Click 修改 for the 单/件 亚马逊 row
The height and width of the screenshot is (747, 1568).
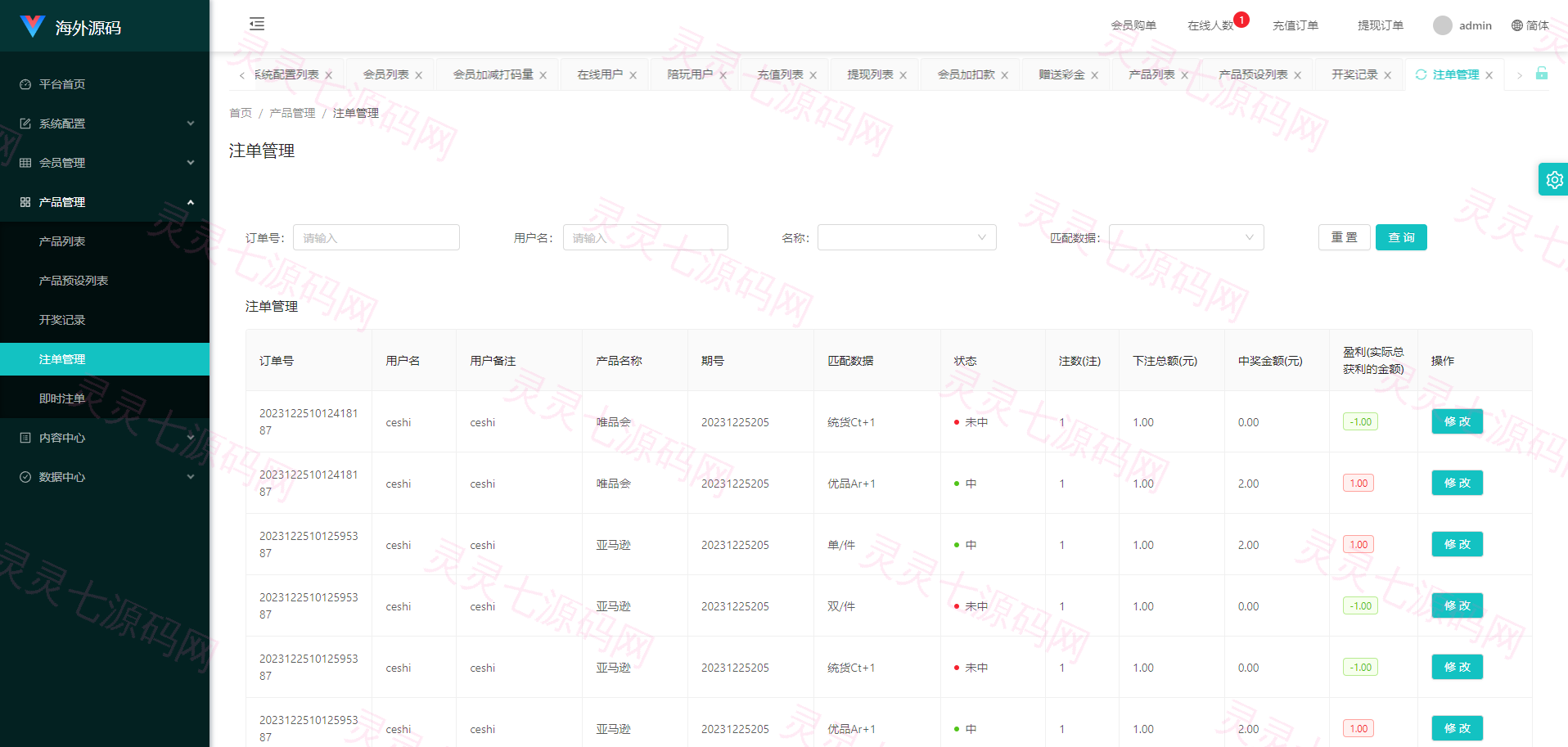pos(1457,544)
